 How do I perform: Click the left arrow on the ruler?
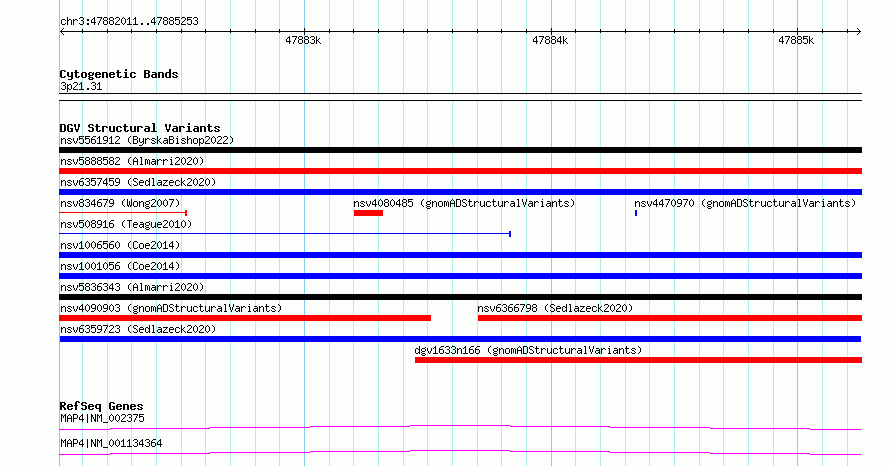(x=62, y=32)
